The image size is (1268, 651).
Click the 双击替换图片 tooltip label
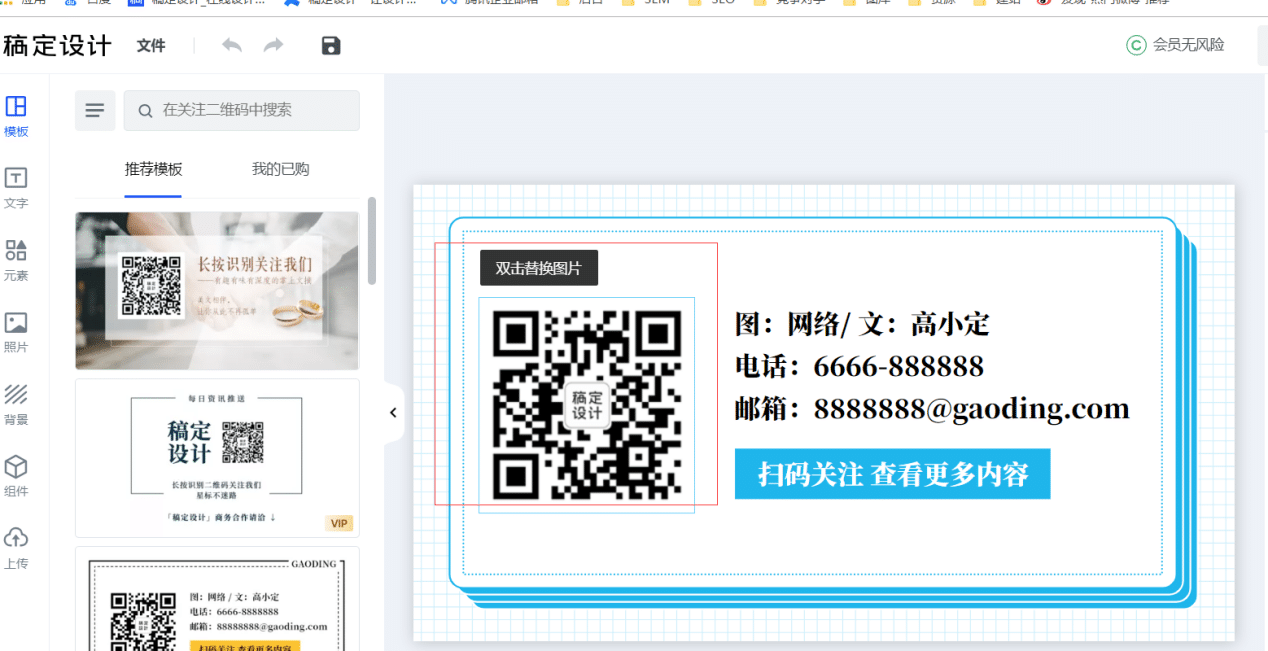[539, 268]
